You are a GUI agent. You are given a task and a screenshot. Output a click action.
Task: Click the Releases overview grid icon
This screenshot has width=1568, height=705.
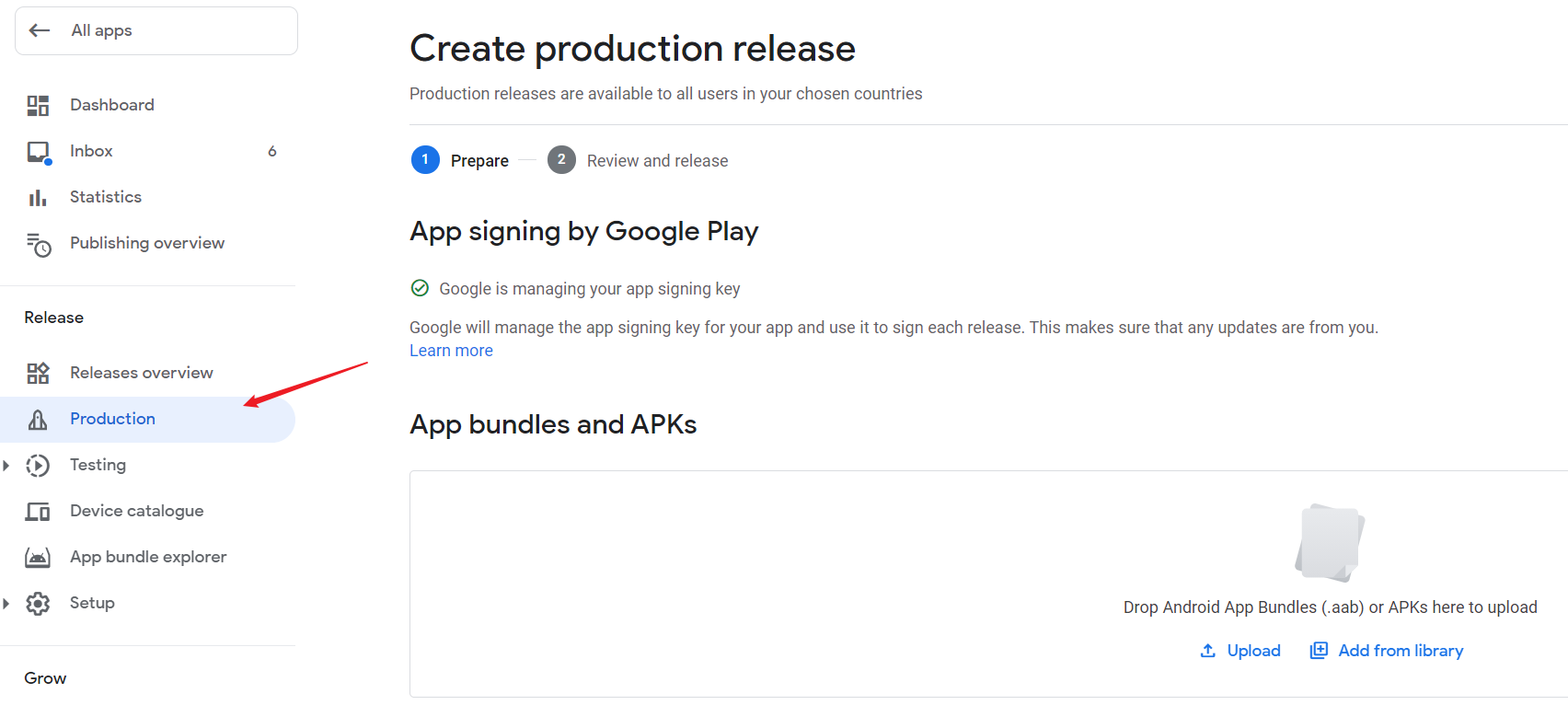tap(38, 372)
